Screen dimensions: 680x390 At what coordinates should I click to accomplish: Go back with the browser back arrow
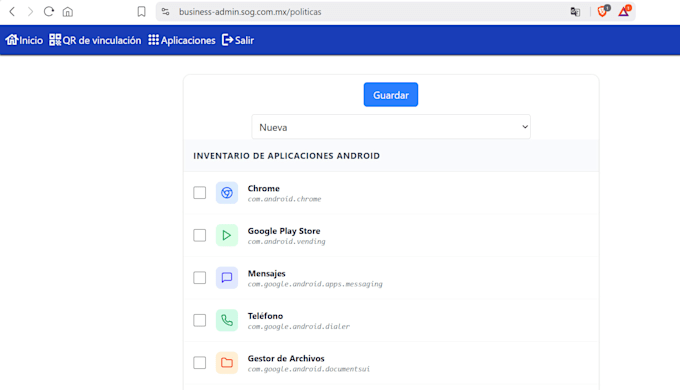12,12
